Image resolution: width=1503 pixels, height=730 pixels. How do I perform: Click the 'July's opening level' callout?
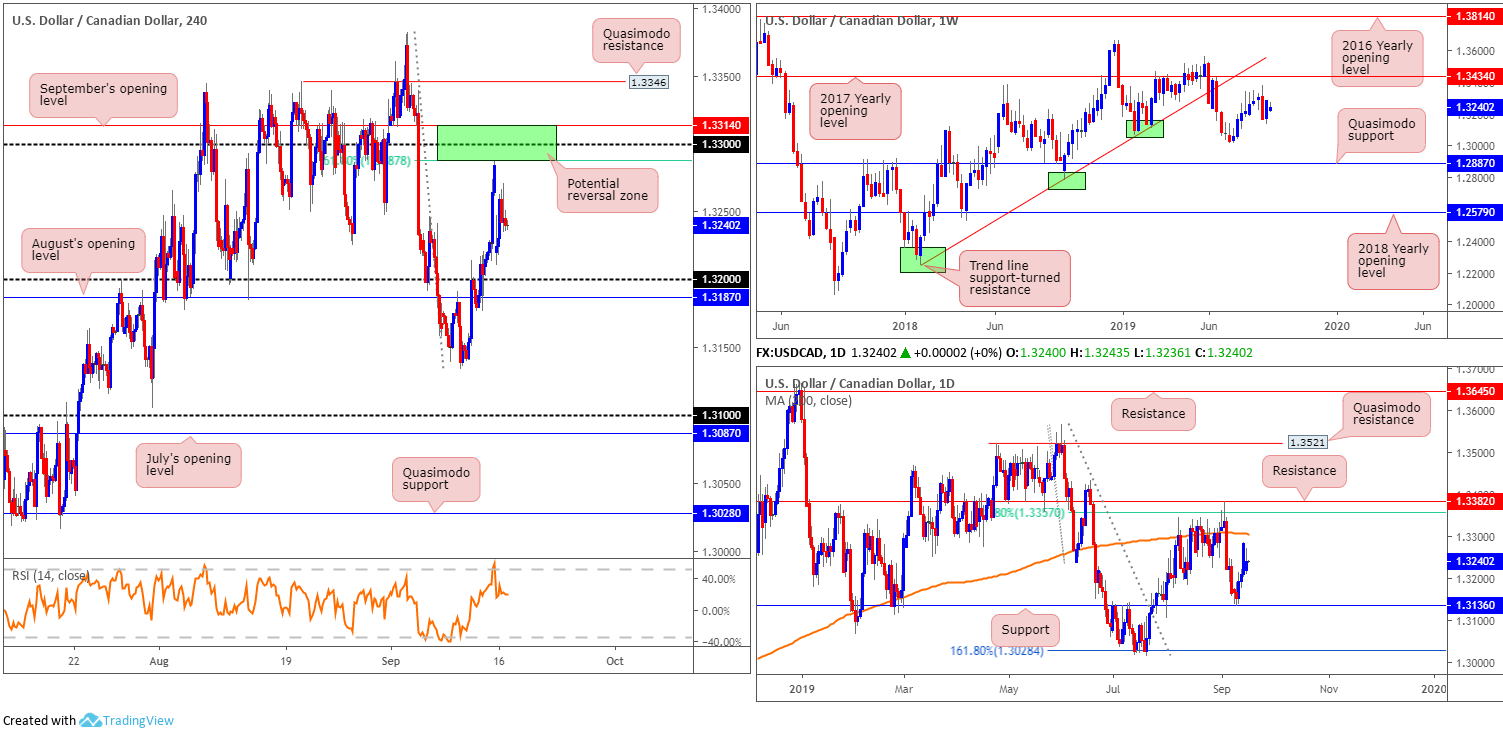click(x=187, y=465)
